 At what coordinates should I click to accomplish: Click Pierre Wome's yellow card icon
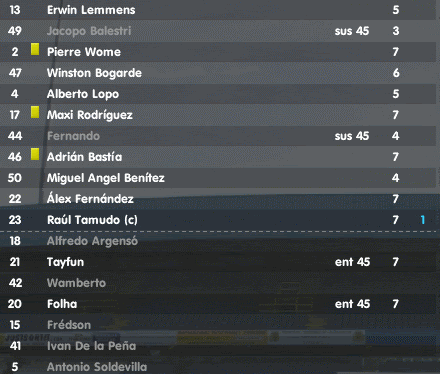tap(35, 49)
